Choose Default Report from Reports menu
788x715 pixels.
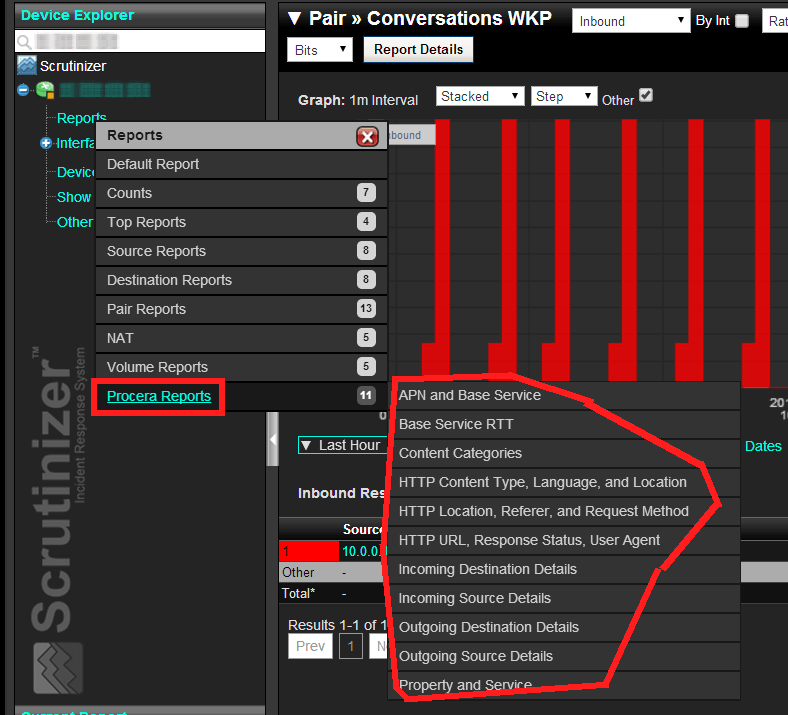click(241, 164)
